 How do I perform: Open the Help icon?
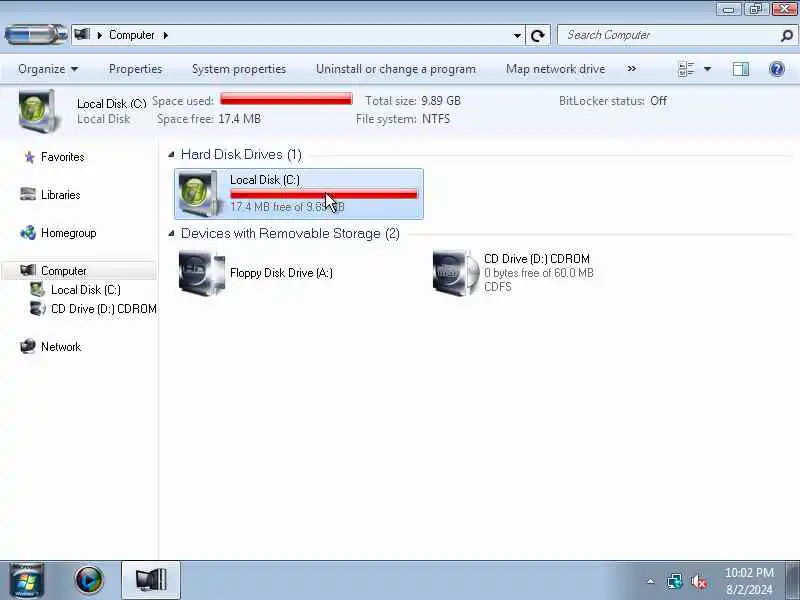(x=777, y=69)
